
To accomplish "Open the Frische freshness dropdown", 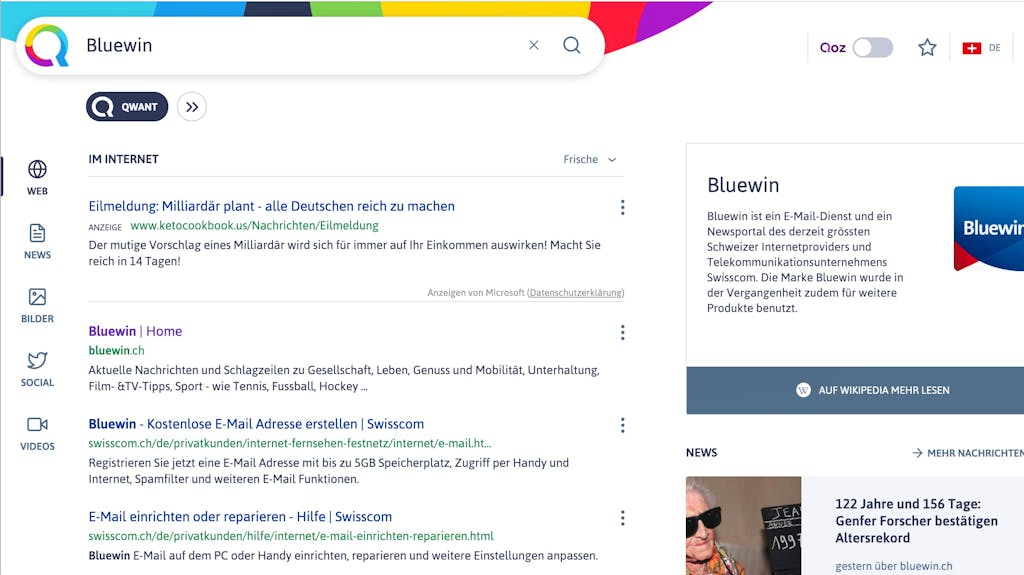I will pyautogui.click(x=590, y=159).
